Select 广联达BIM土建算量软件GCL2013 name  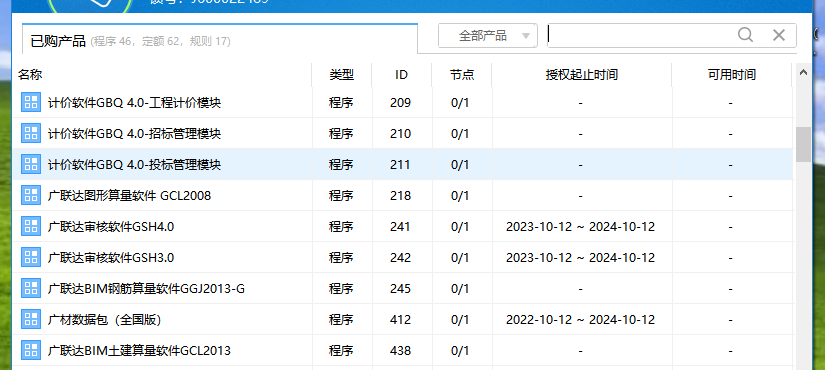[139, 351]
